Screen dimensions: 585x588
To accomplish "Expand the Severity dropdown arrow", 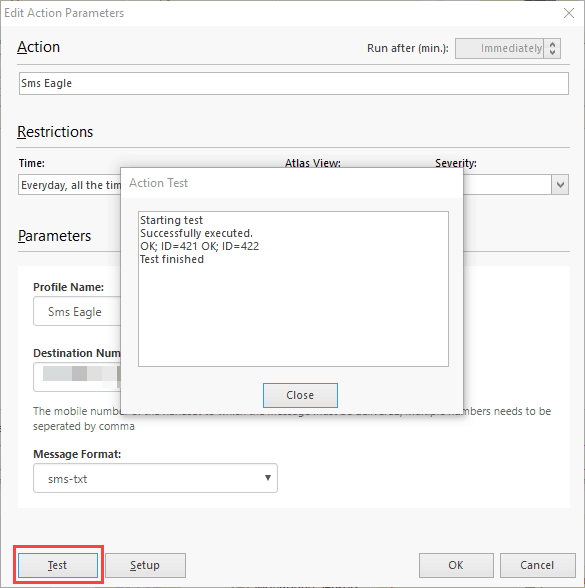I will click(560, 184).
